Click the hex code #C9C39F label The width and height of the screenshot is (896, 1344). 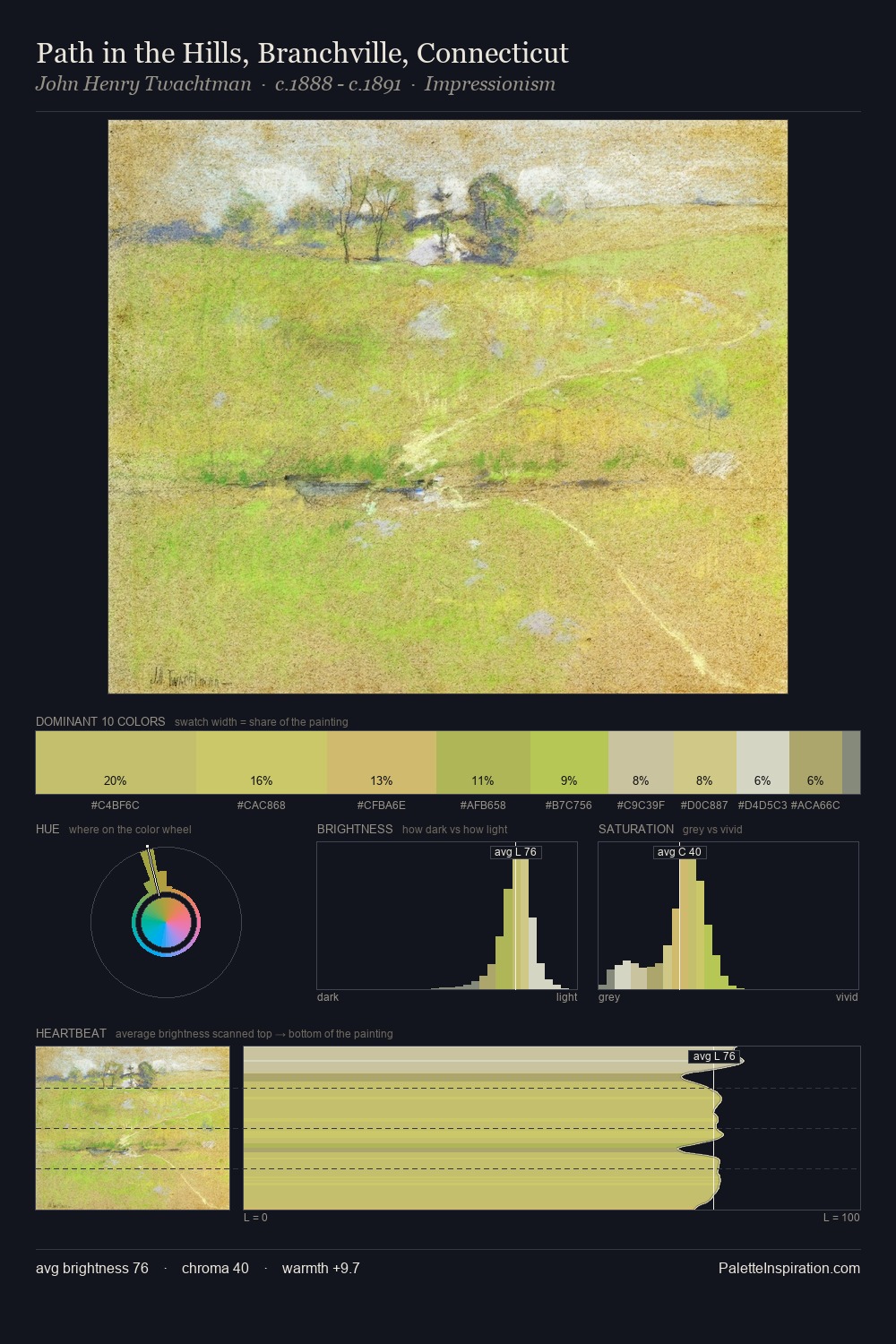641,806
